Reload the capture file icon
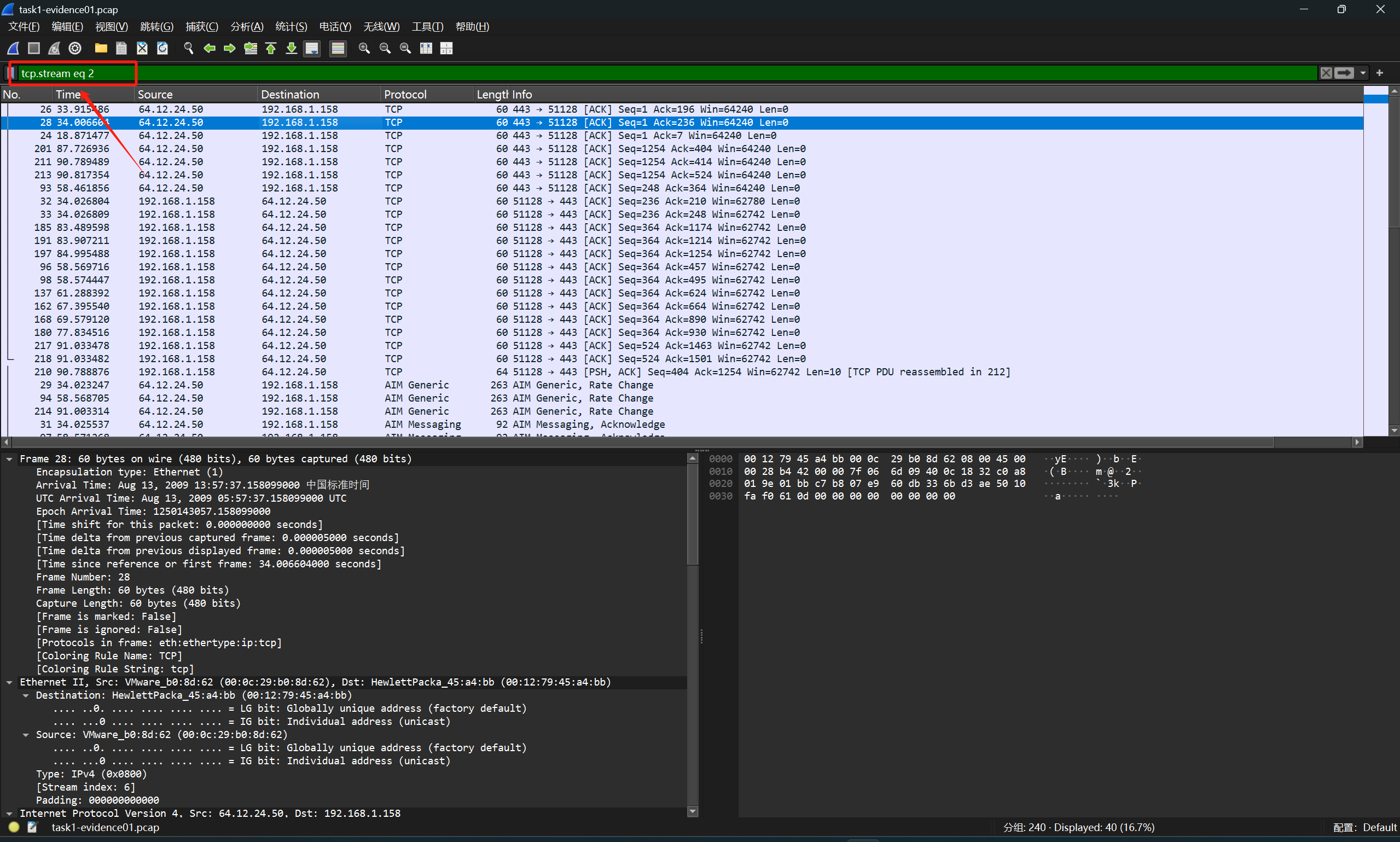This screenshot has width=1400, height=842. tap(163, 49)
